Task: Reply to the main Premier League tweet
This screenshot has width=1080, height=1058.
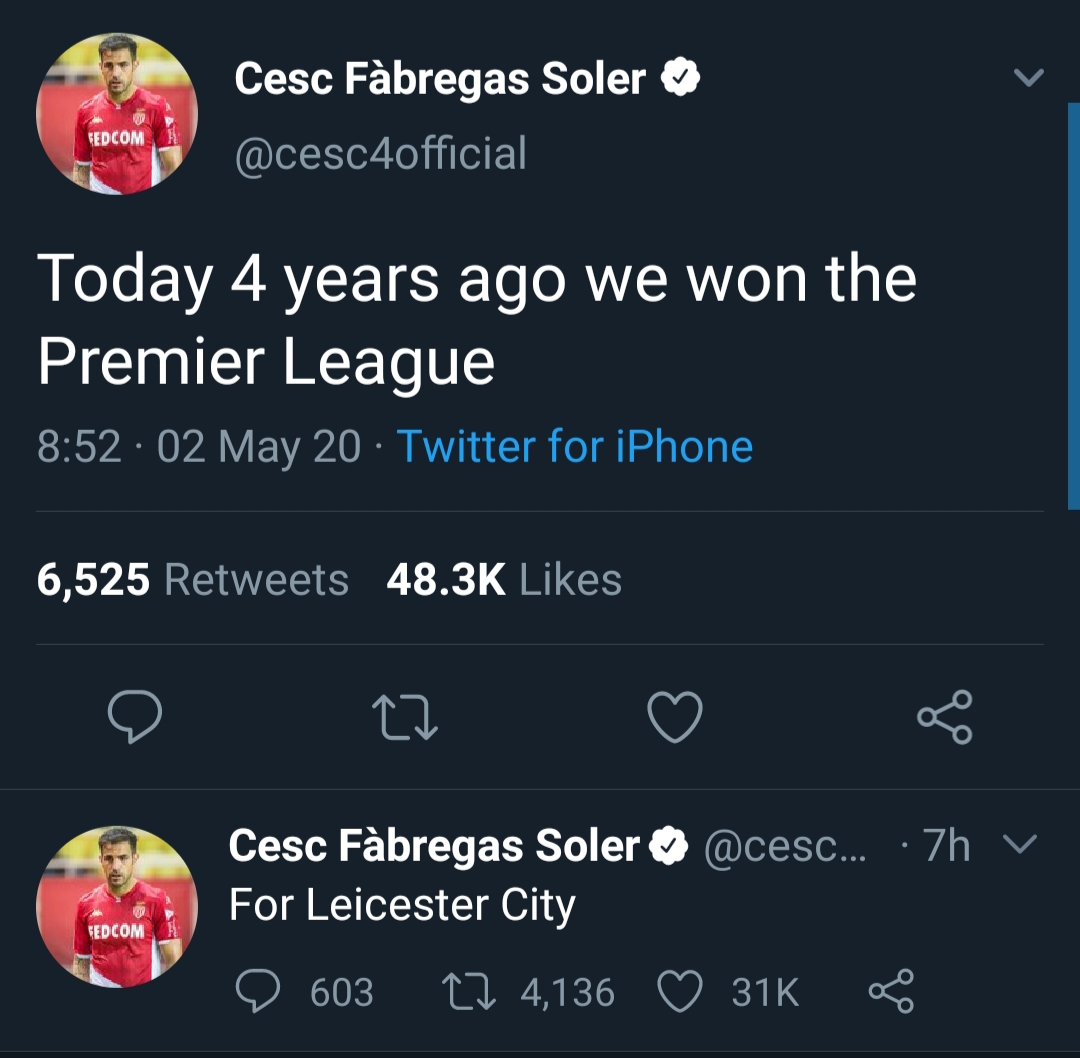Action: tap(135, 716)
